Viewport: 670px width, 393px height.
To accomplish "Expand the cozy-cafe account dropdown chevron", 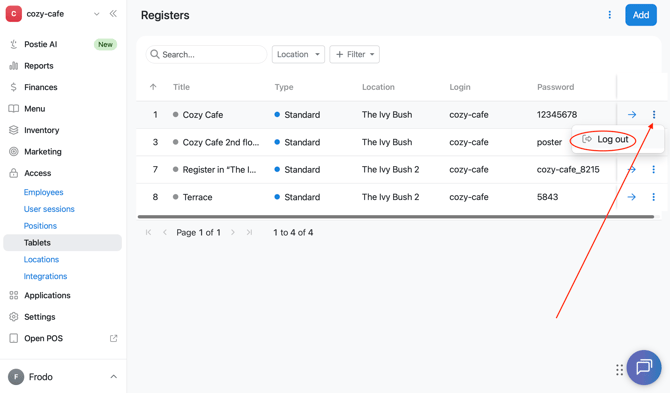I will point(97,14).
